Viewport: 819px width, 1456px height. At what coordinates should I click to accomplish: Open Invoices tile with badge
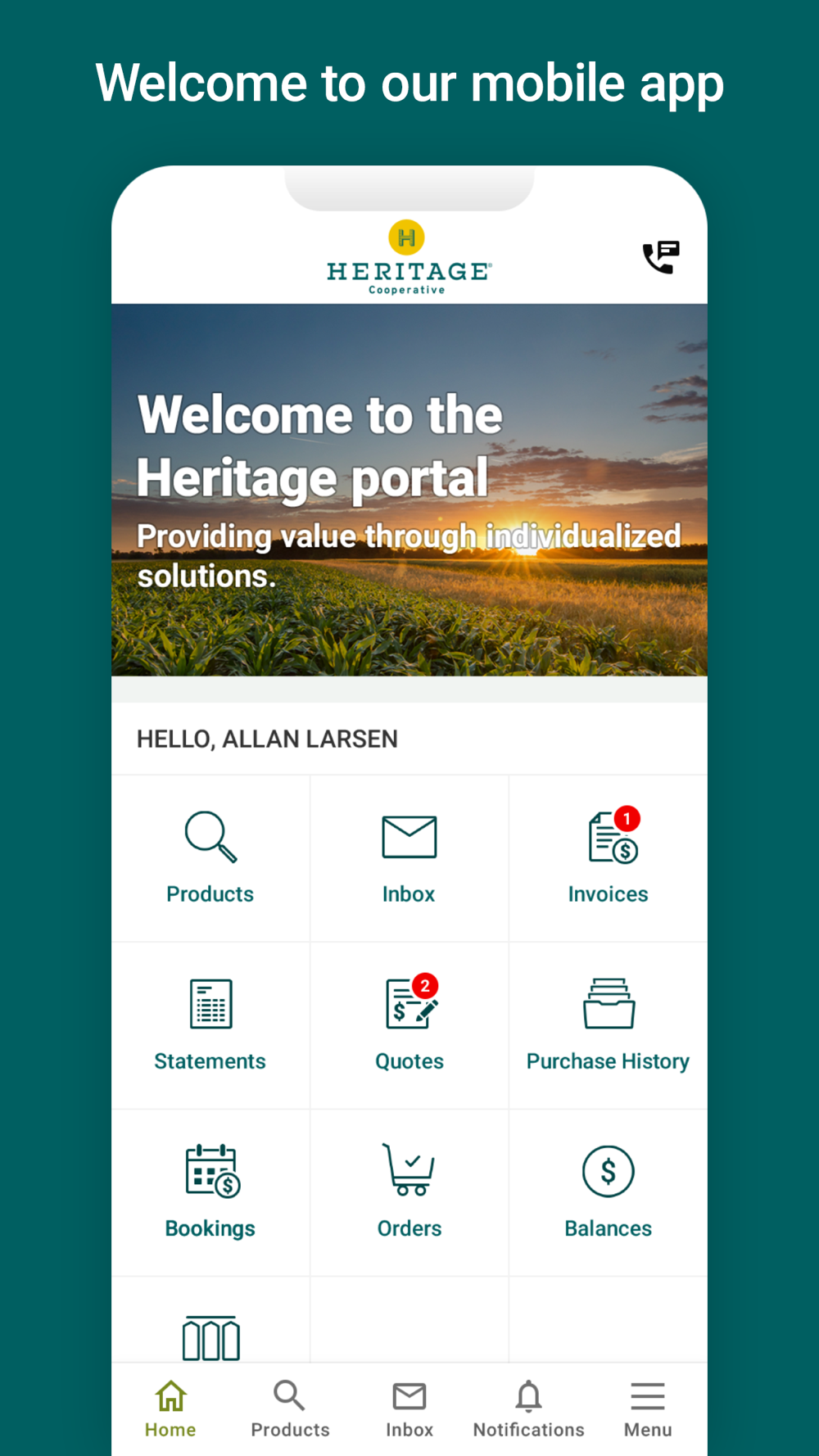(609, 858)
